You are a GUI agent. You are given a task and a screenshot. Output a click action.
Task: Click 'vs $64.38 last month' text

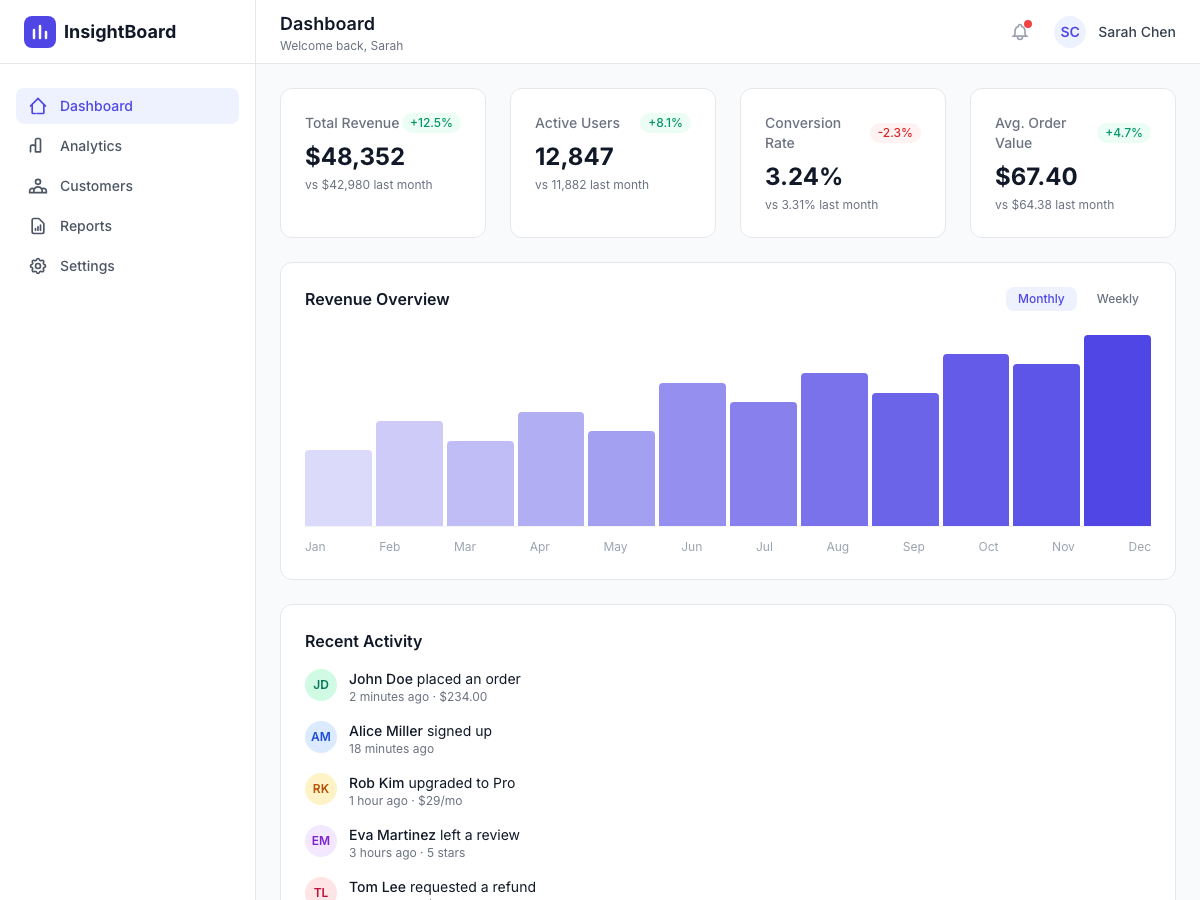click(x=1054, y=205)
